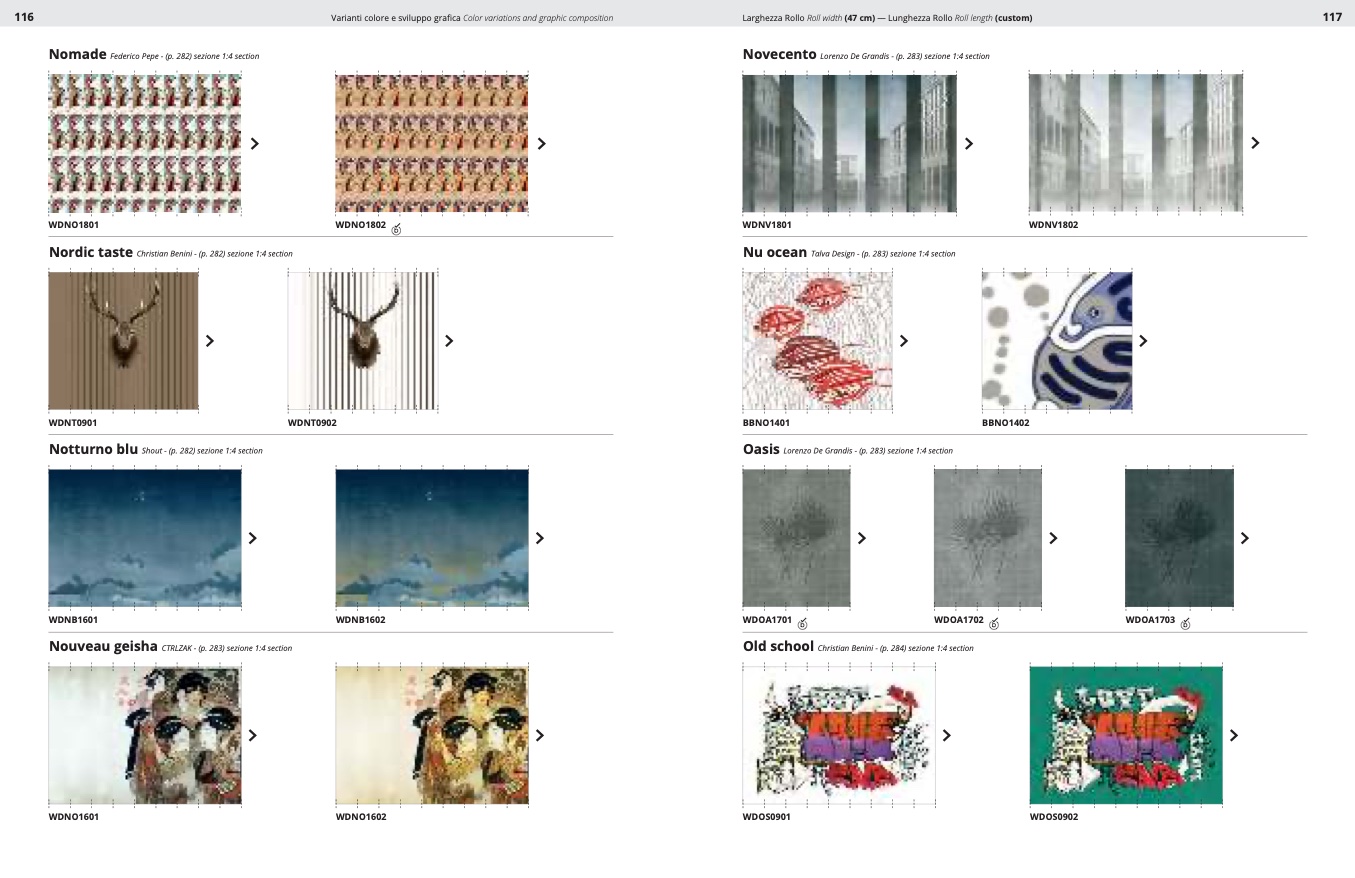The height and width of the screenshot is (878, 1355).
Task: Select the dark Oasis WDOA1703 thumbnail
Action: pos(1179,537)
